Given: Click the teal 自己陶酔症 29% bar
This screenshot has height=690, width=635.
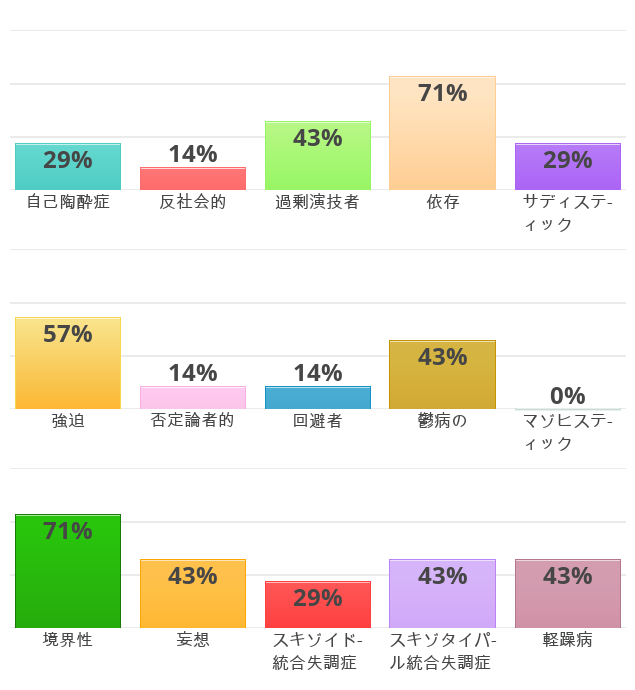Looking at the screenshot, I should pos(68,167).
